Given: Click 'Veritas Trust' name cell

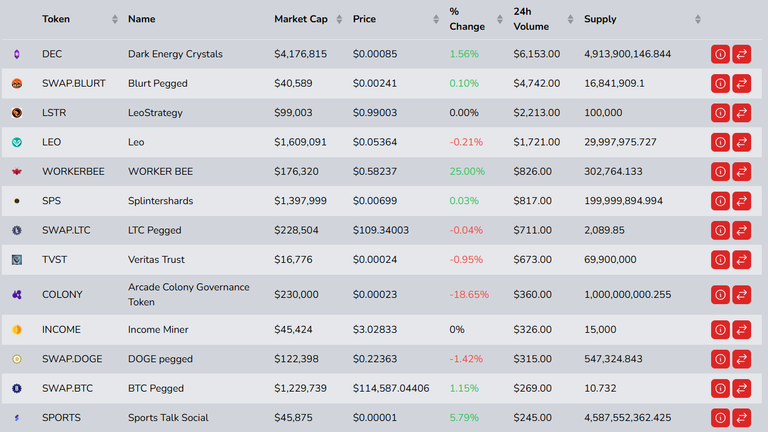Looking at the screenshot, I should pos(156,260).
